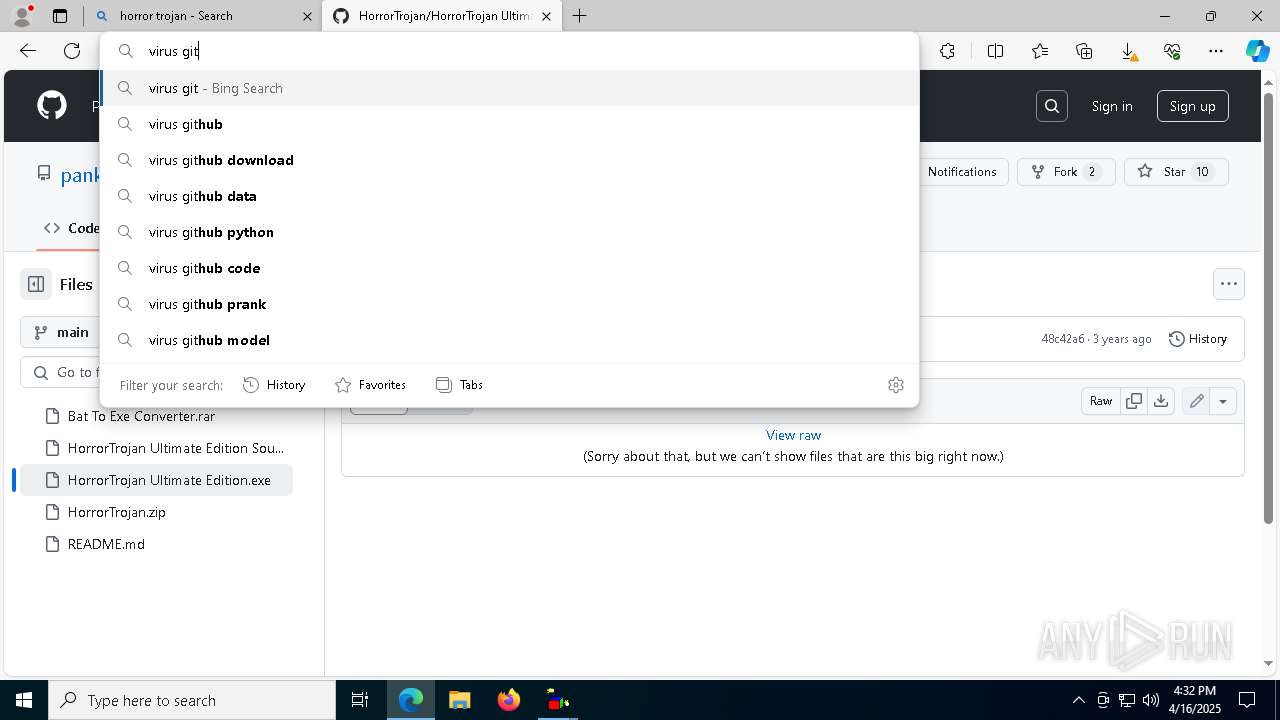
Task: Open commit 48c42a6 link
Action: coord(1063,339)
